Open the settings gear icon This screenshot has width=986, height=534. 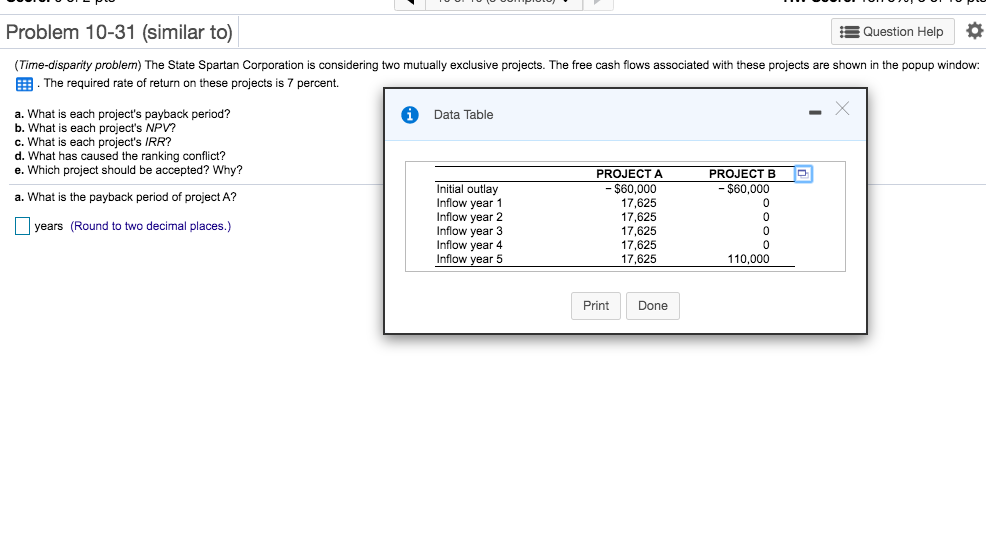(974, 31)
